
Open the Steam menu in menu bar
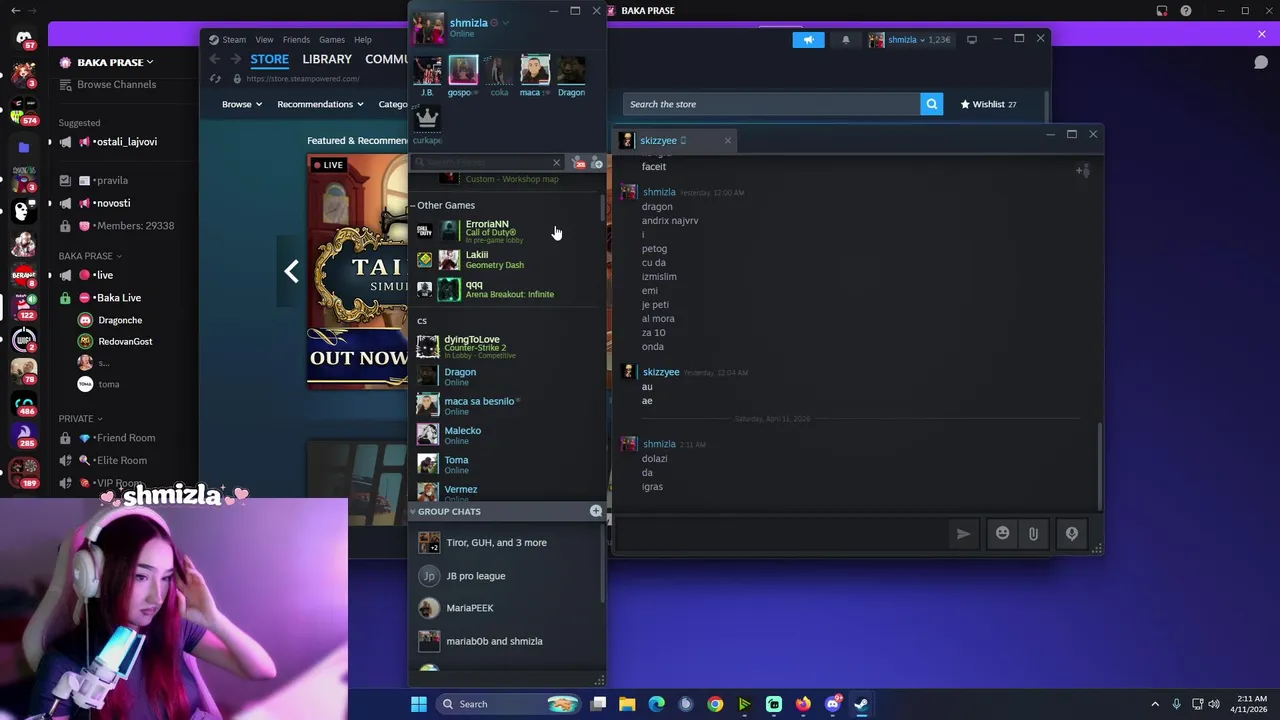pyautogui.click(x=234, y=40)
